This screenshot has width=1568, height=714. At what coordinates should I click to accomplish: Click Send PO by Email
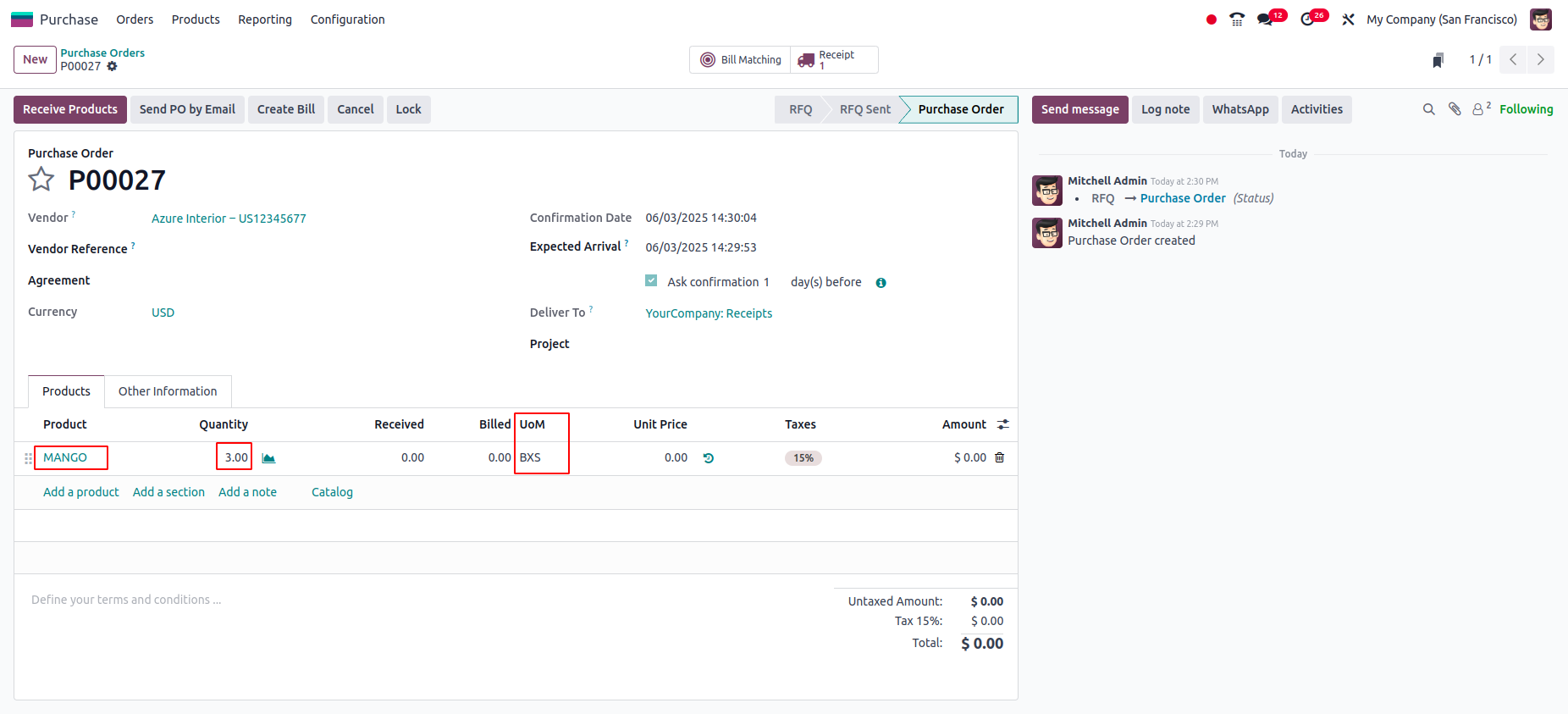[x=187, y=109]
